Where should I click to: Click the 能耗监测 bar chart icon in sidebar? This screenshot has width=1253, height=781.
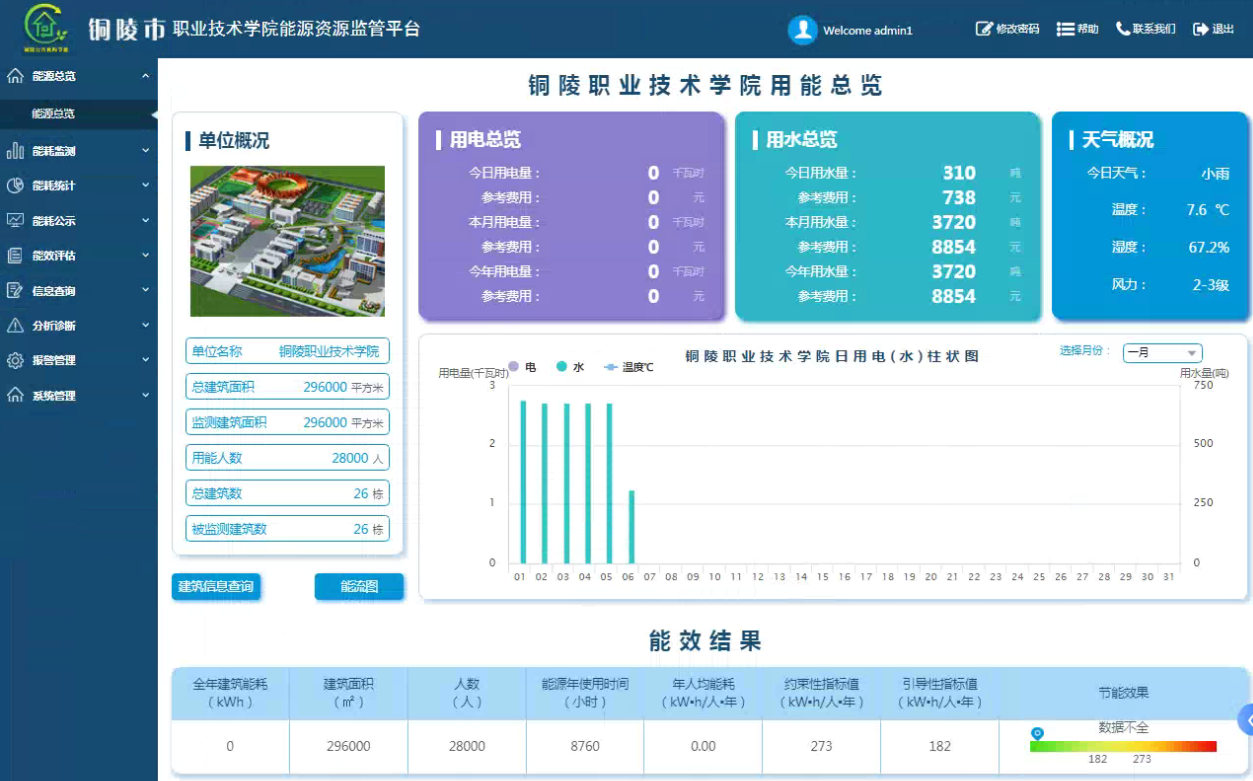(15, 151)
